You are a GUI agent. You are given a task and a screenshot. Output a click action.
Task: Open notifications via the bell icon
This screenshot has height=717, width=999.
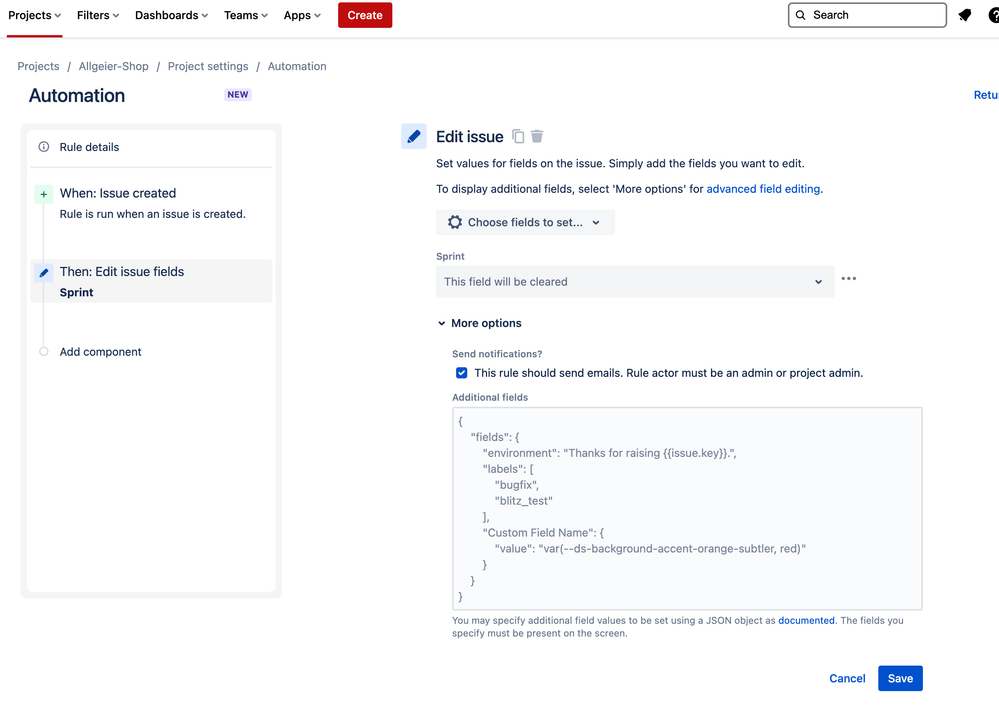(964, 15)
